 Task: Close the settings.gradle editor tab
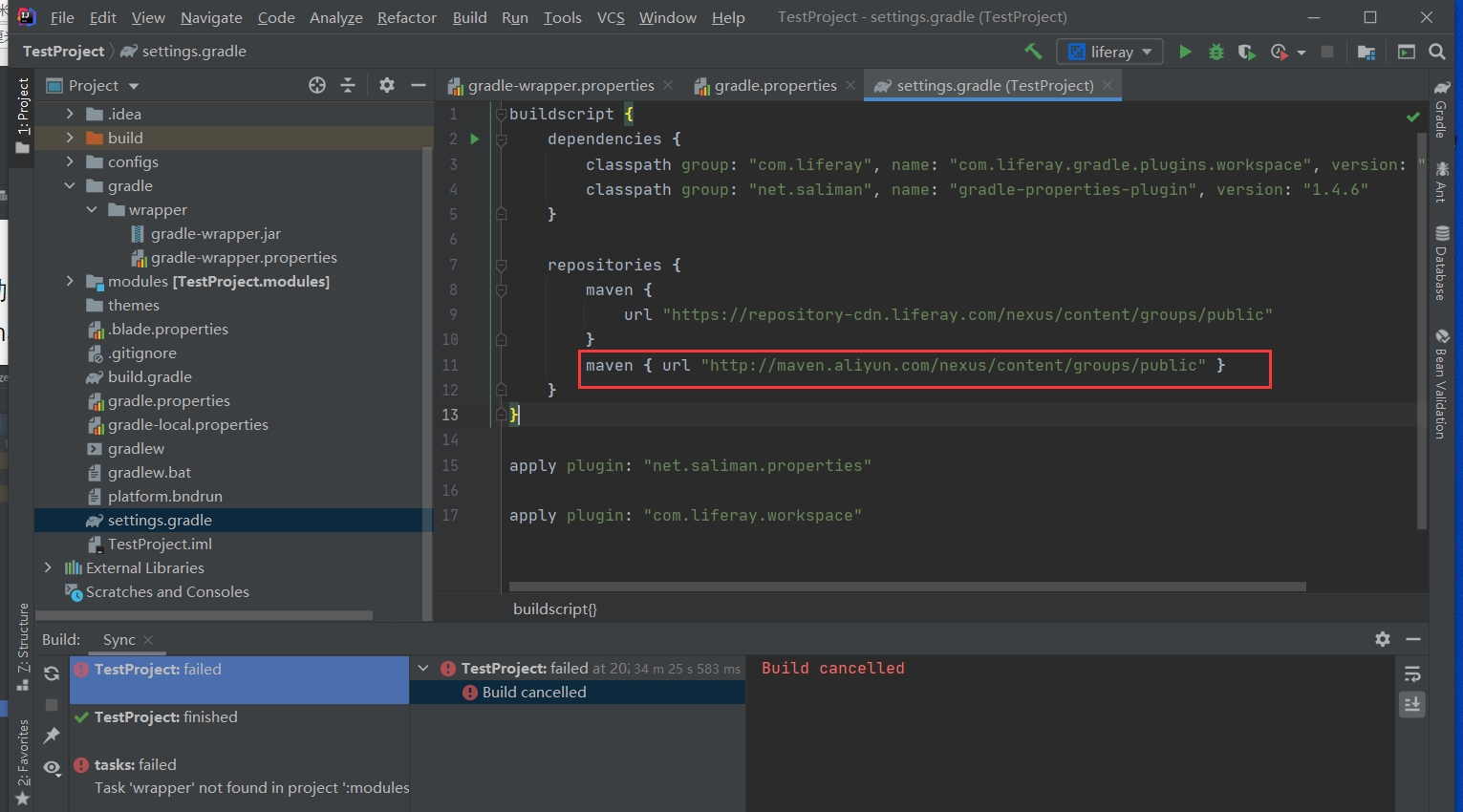point(1108,85)
